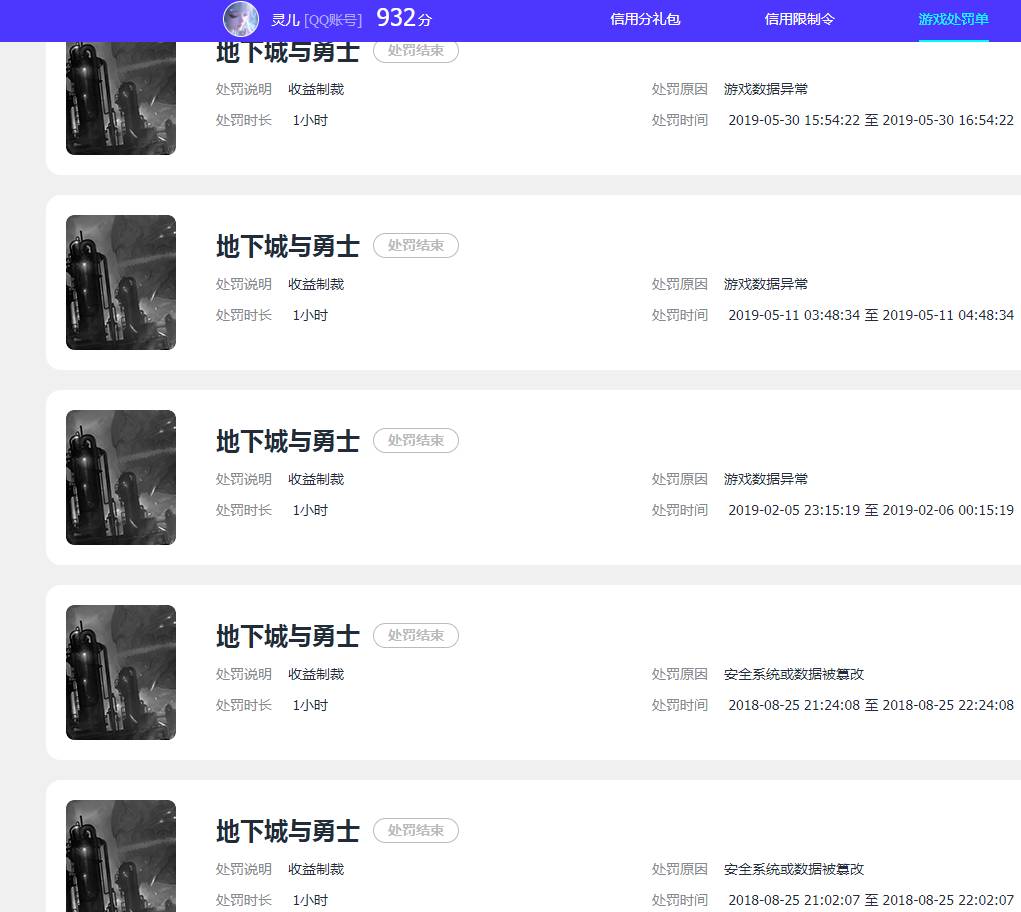Click 处罚结束 badge on the 21:02:07 record

[416, 830]
